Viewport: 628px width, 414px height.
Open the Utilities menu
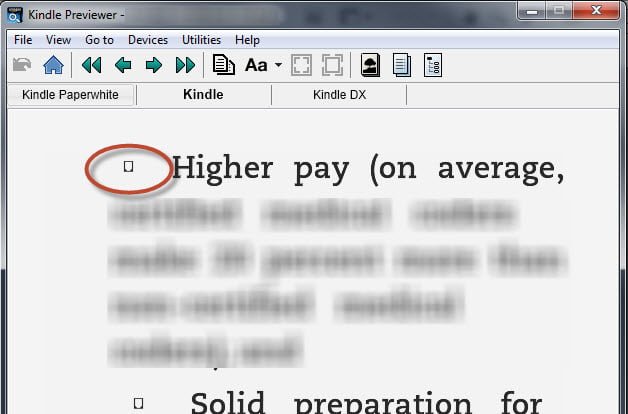coord(201,40)
